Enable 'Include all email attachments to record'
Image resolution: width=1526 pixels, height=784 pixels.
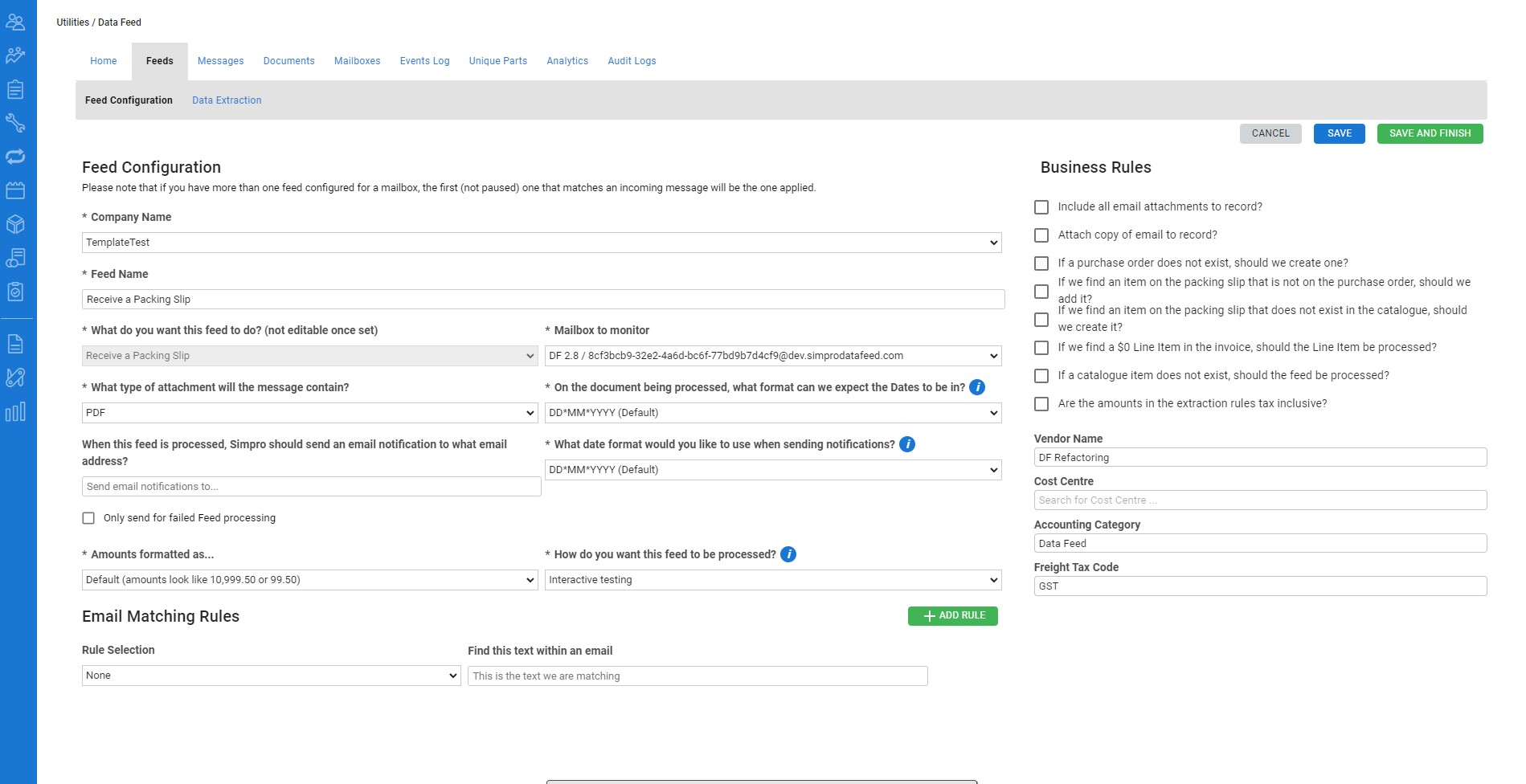click(1041, 207)
